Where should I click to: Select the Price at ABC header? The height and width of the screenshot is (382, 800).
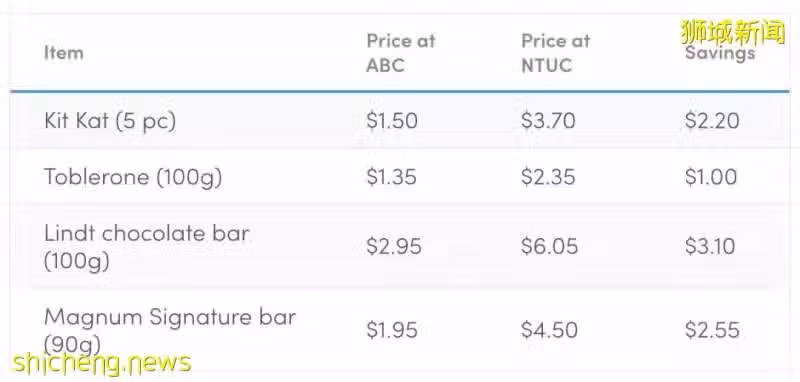[401, 53]
